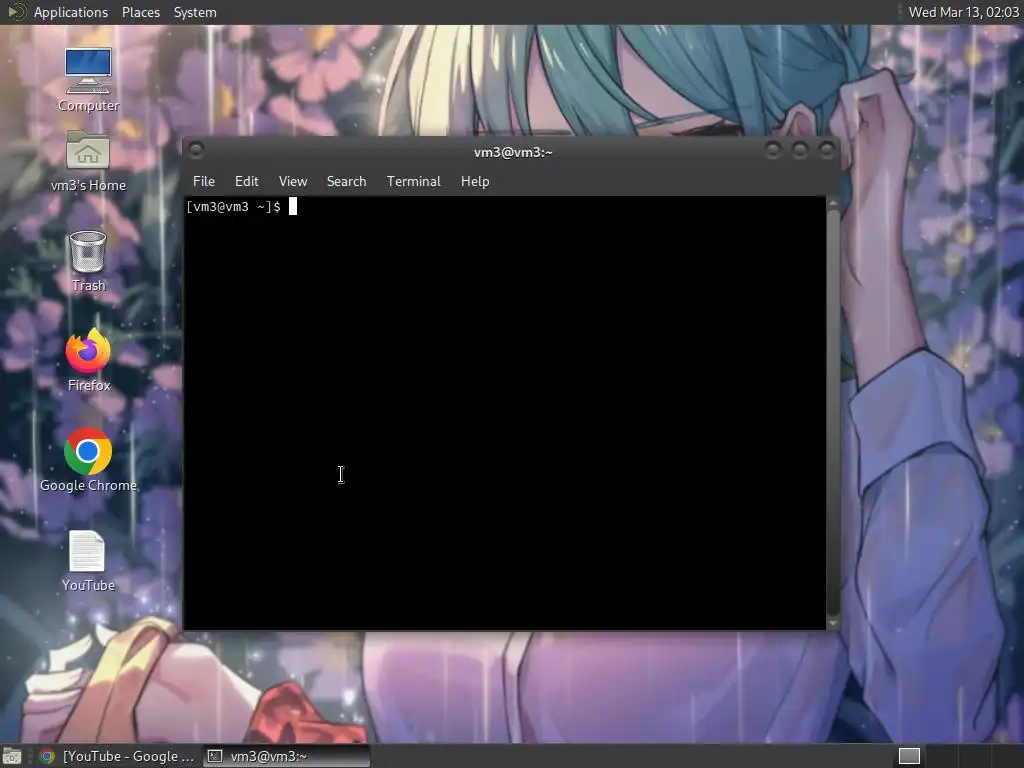Image resolution: width=1024 pixels, height=768 pixels.
Task: Select the Trash icon on desktop
Action: pyautogui.click(x=88, y=261)
